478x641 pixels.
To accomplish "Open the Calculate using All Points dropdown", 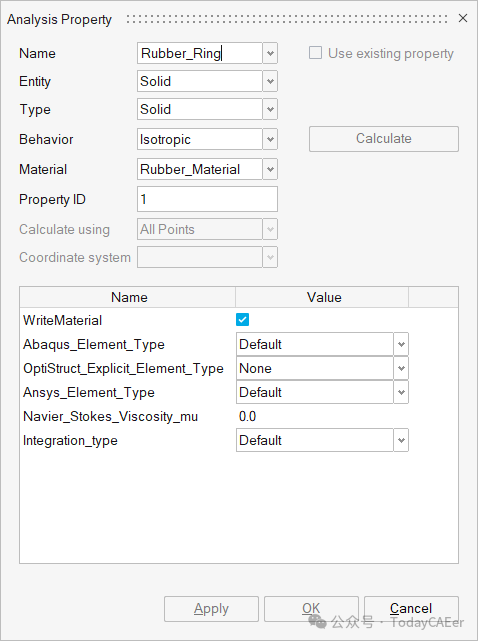I will pyautogui.click(x=270, y=229).
